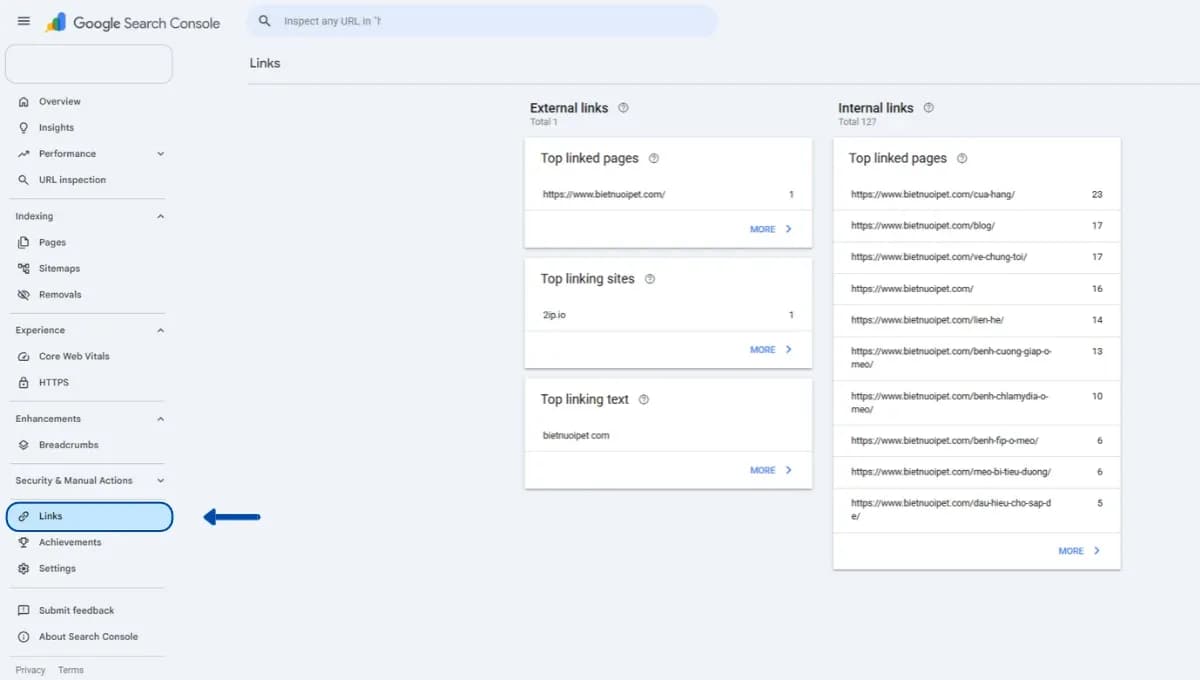
Task: Collapse the Enhancements section
Action: [x=161, y=419]
